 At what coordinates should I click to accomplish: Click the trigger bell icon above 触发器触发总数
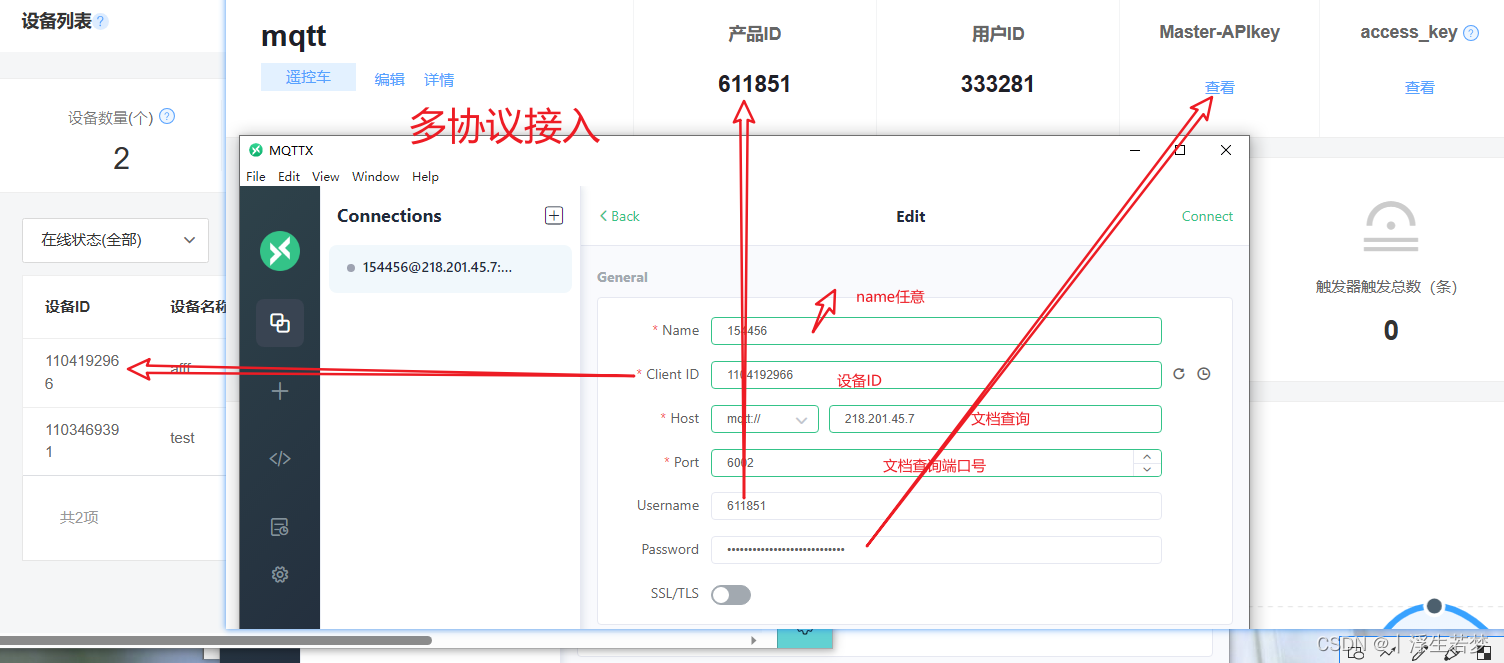tap(1391, 227)
